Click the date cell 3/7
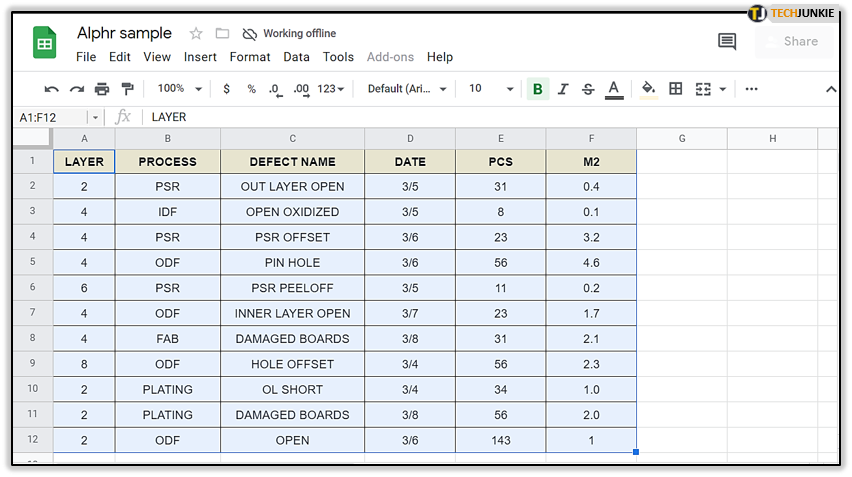 410,313
